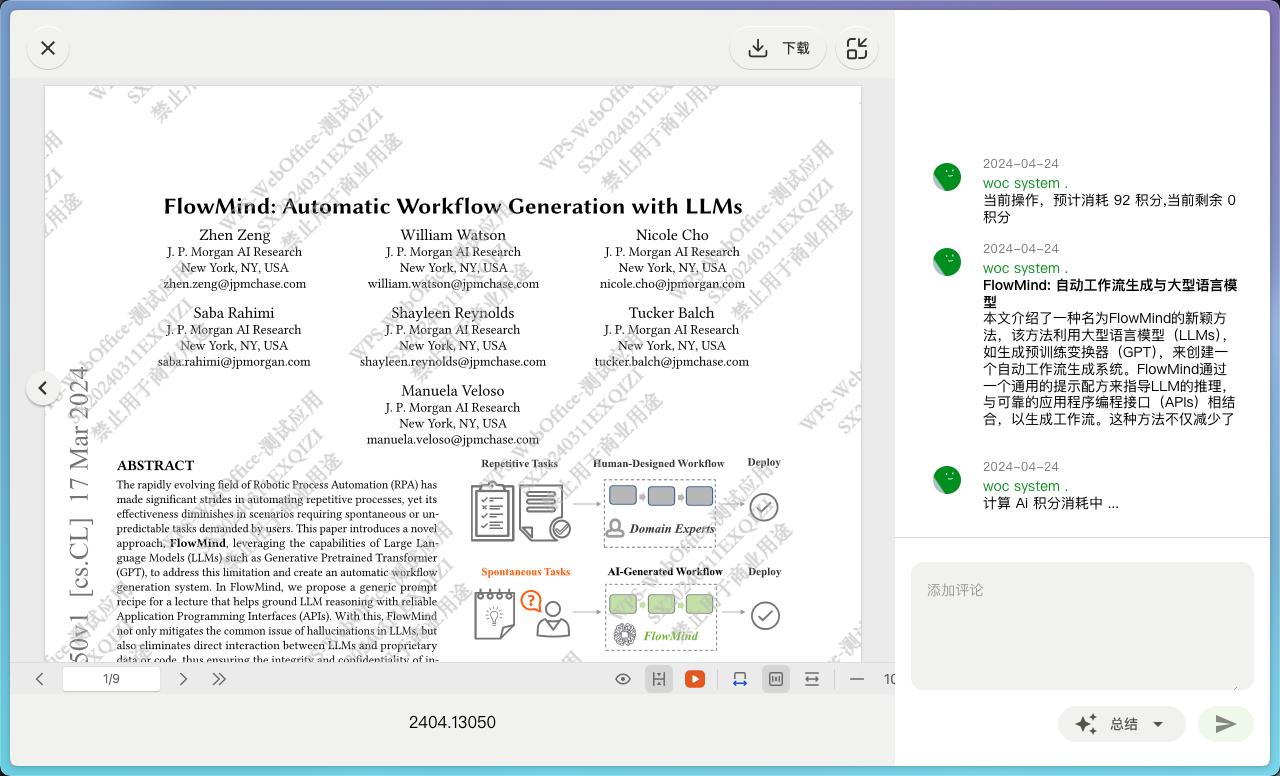Zoom out with the minus button
The image size is (1280, 776).
[x=857, y=679]
